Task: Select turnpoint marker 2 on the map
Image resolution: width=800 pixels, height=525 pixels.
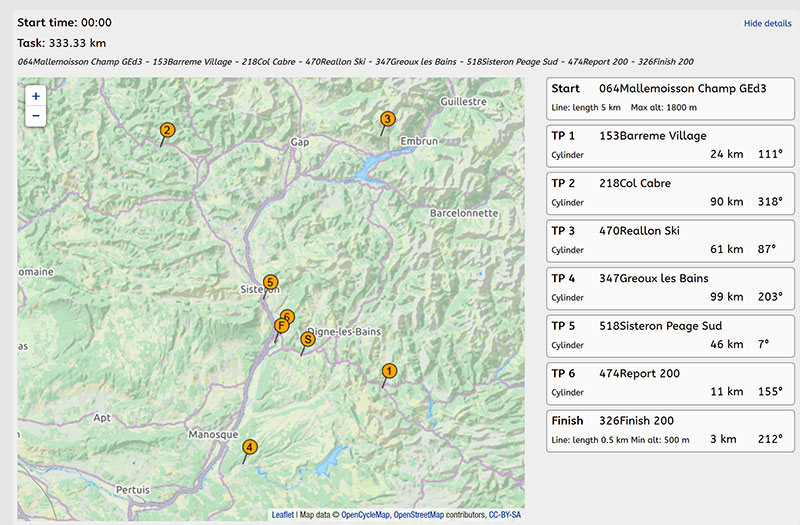Action: click(x=167, y=130)
